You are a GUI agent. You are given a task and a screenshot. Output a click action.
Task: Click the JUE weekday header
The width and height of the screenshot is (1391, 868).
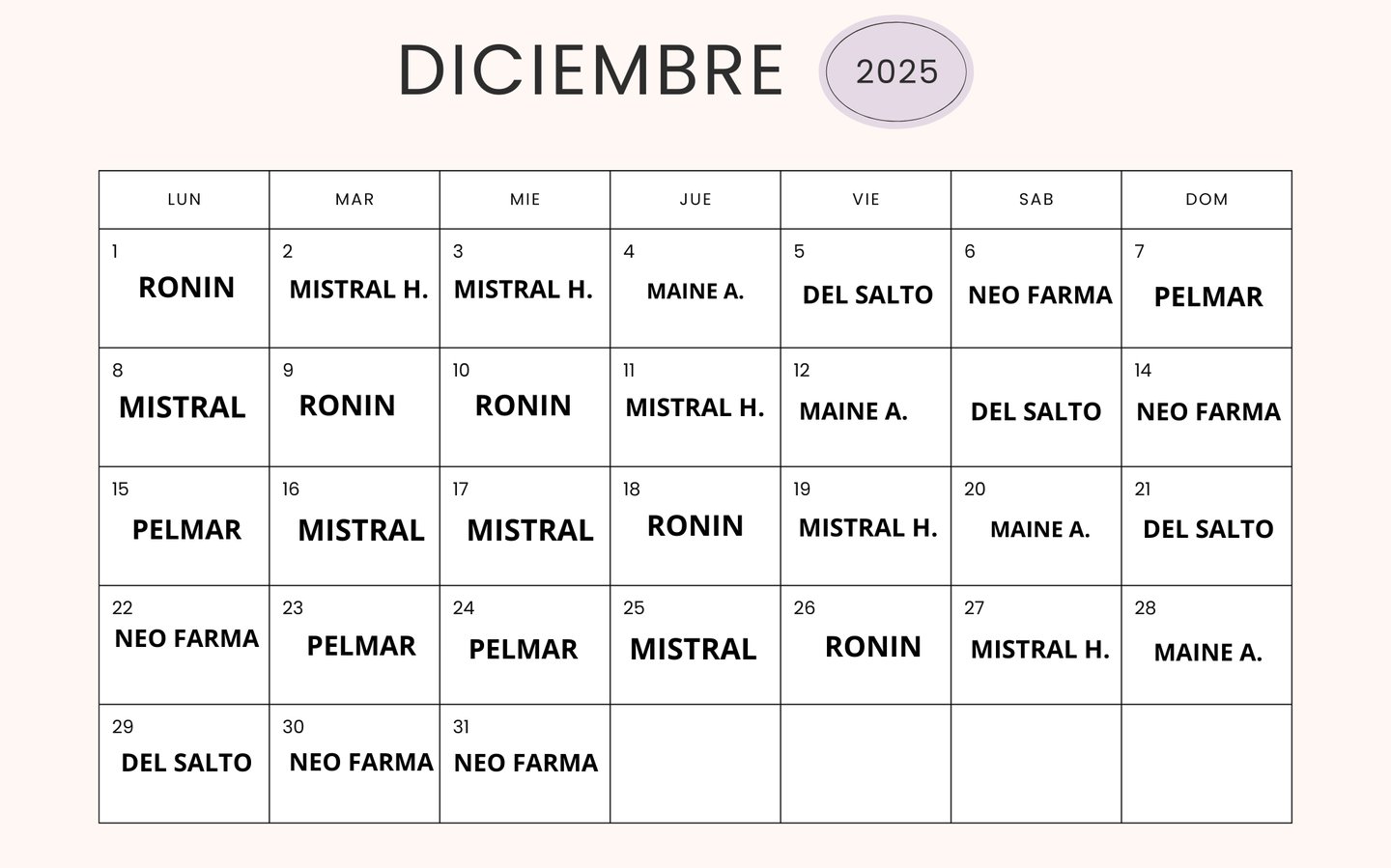click(695, 200)
